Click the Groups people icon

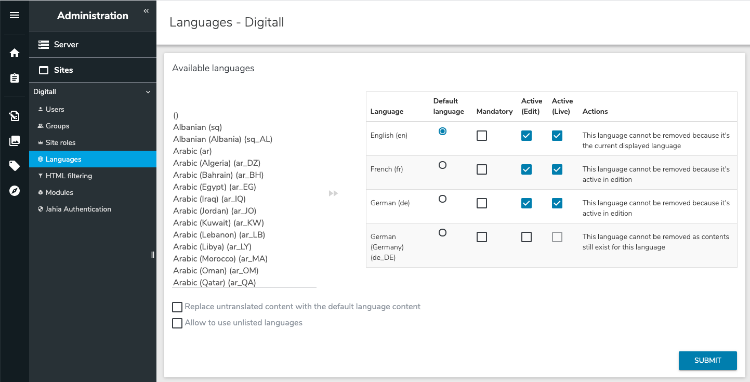click(x=40, y=126)
